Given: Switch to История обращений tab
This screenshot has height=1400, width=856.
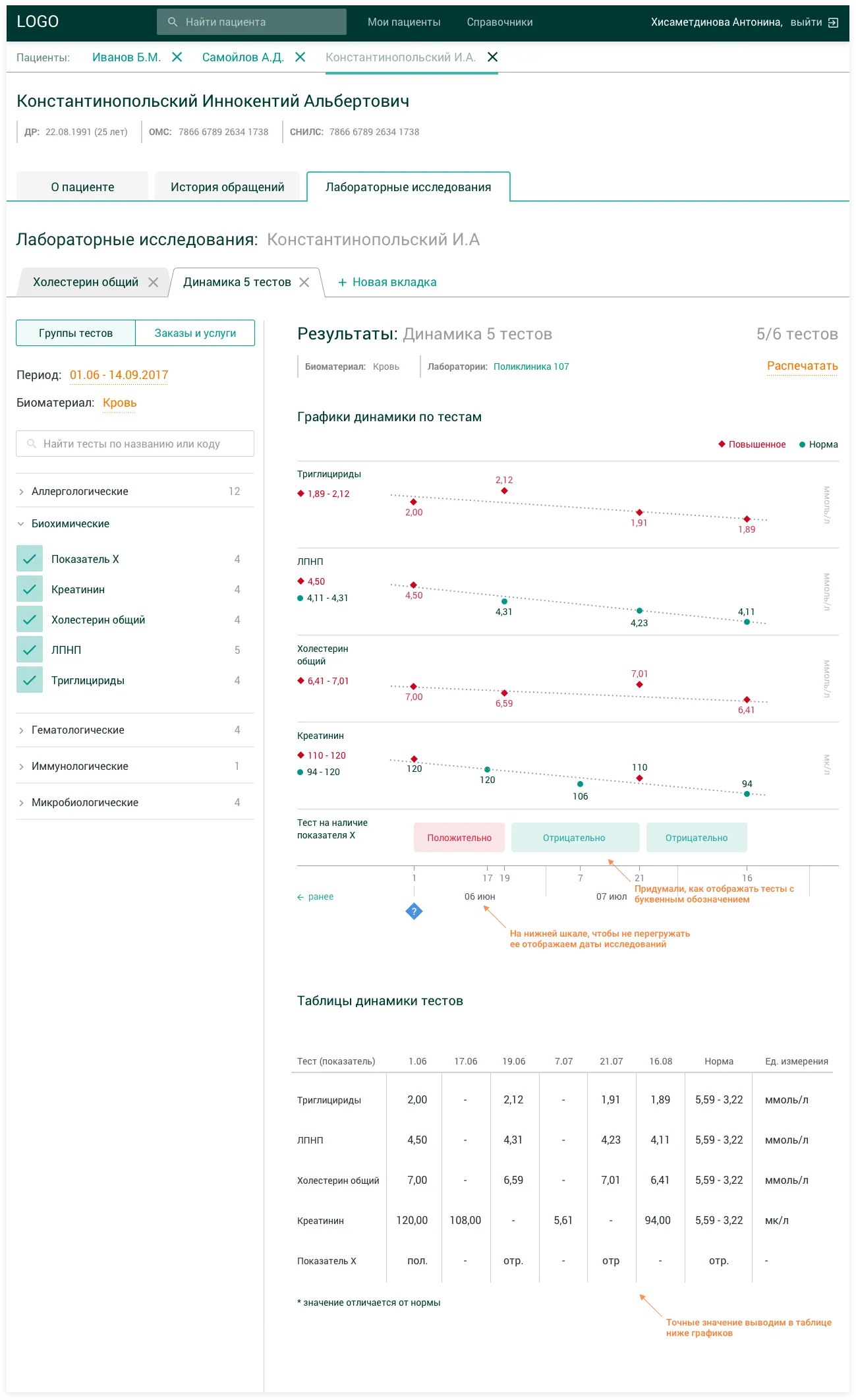Looking at the screenshot, I should point(227,187).
